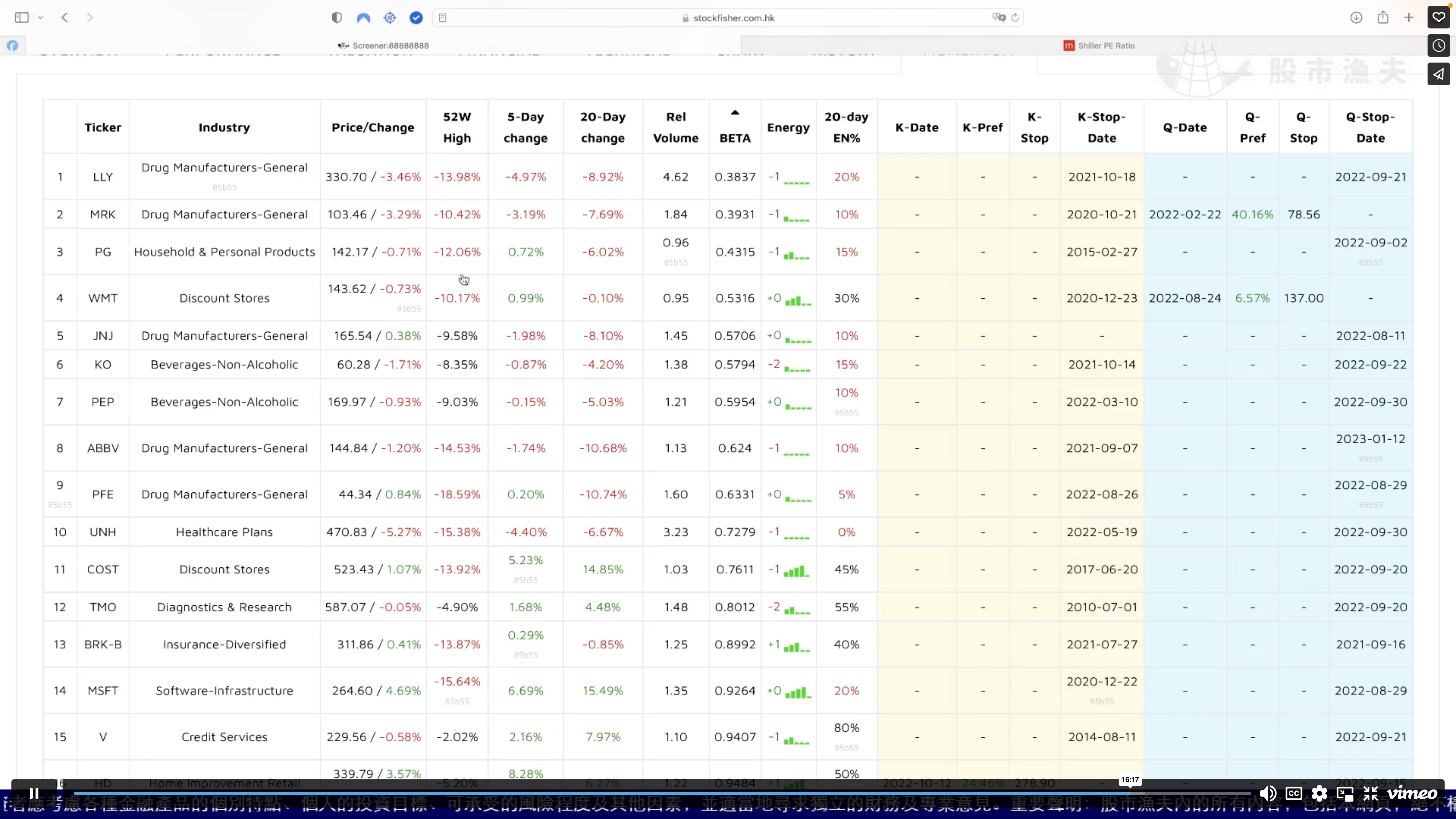Click MRK Q-Pref value 40.16%
This screenshot has width=1456, height=819.
click(x=1253, y=214)
